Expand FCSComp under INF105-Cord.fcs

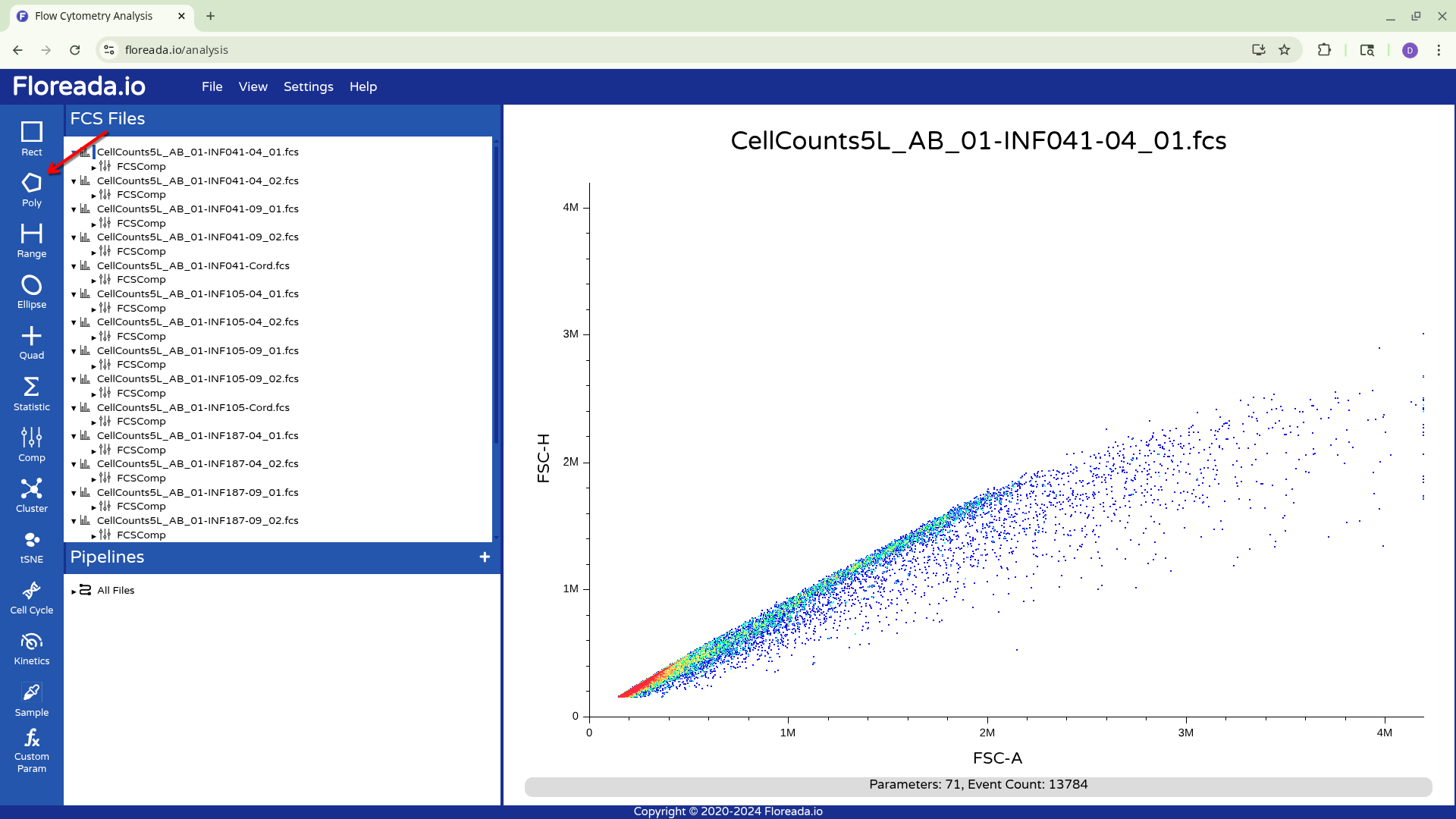[93, 422]
